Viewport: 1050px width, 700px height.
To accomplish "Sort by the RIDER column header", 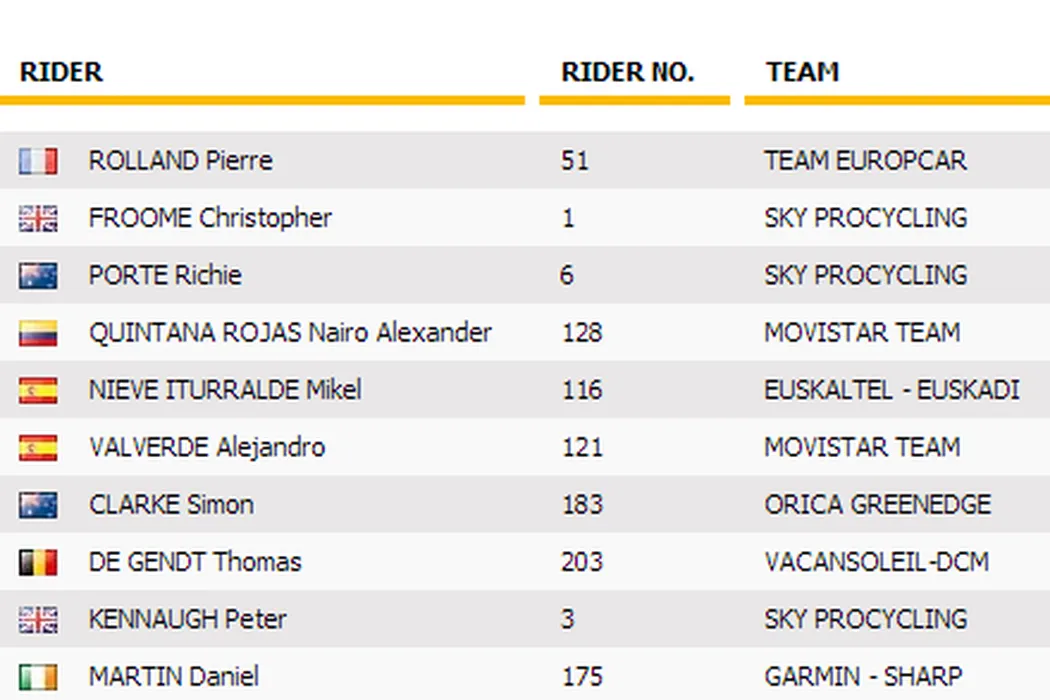I will pos(61,72).
